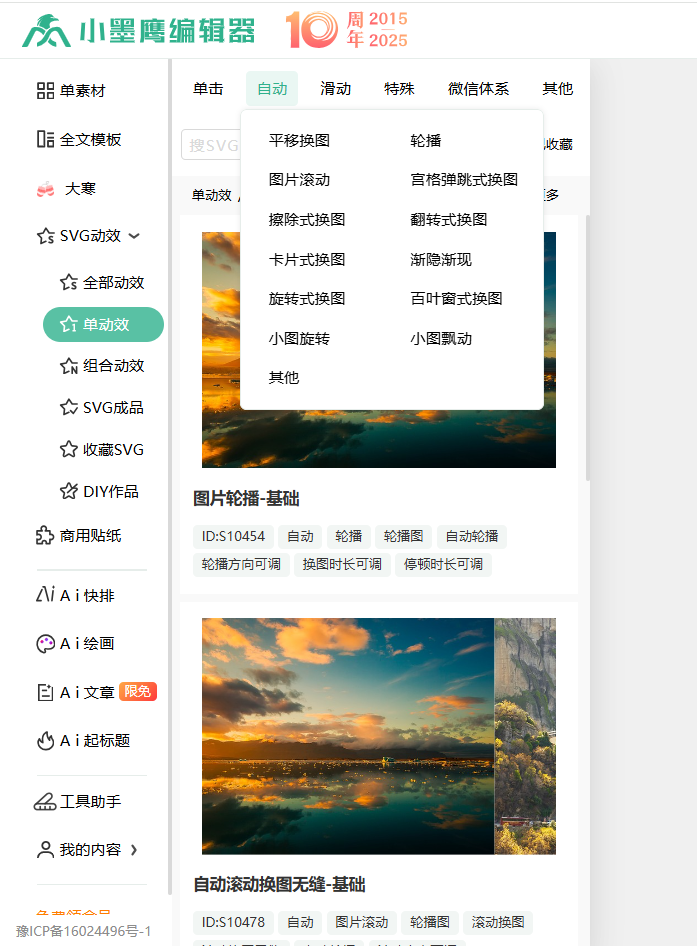Click the star icon beside SVG动效
697x946 pixels.
coord(46,236)
